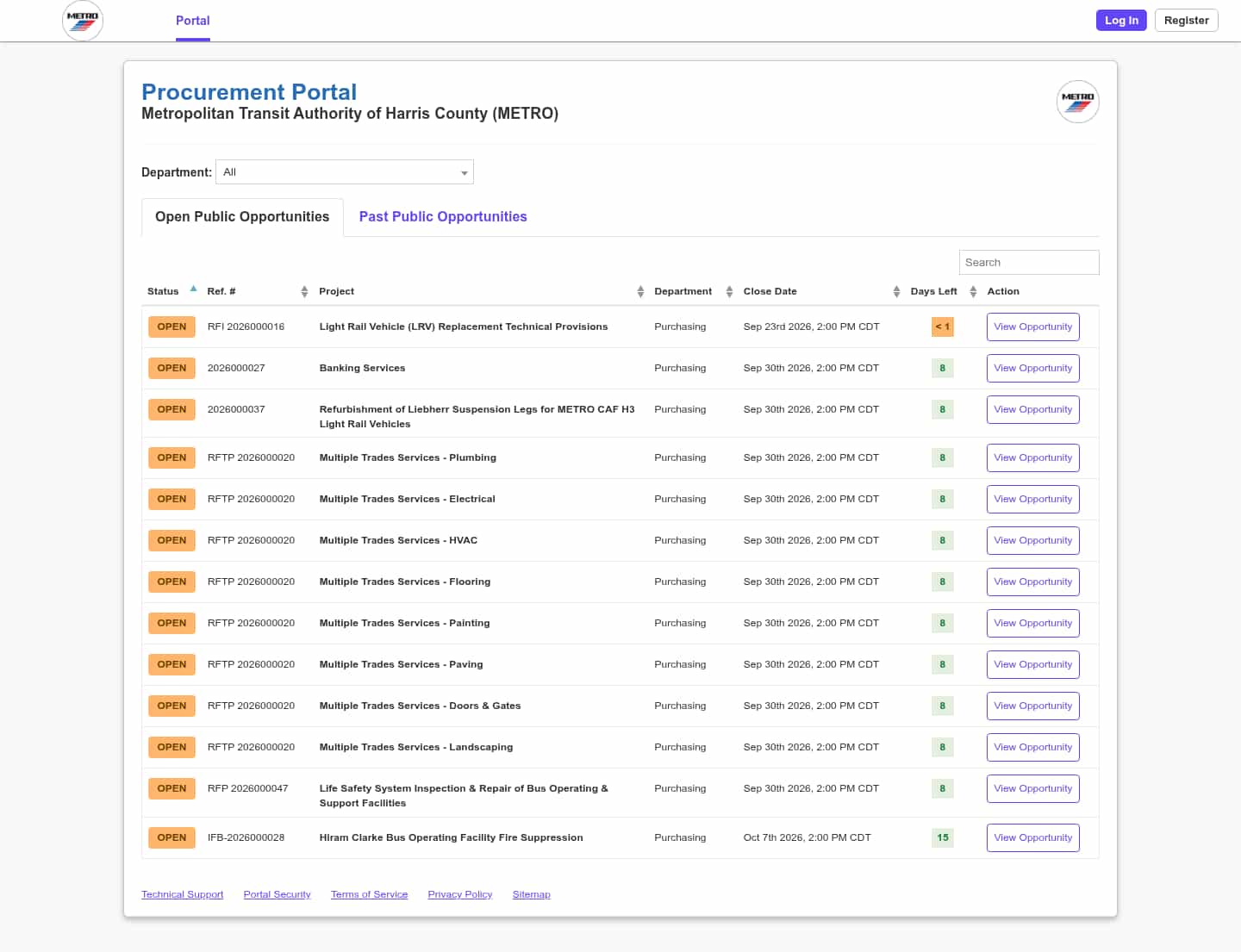View Opportunity for Banking Services
The image size is (1241, 952).
[1033, 369]
